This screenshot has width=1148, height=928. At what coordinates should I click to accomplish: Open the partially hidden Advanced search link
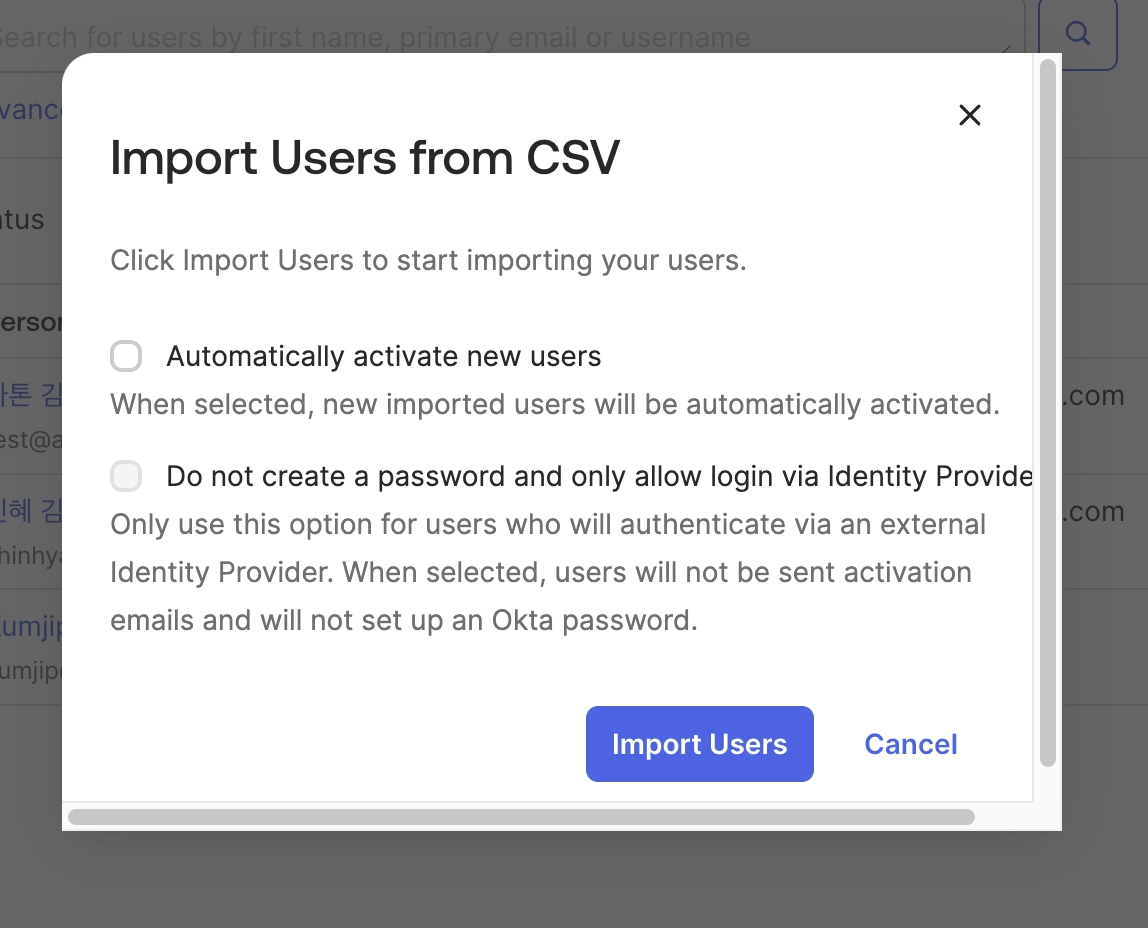pos(30,110)
